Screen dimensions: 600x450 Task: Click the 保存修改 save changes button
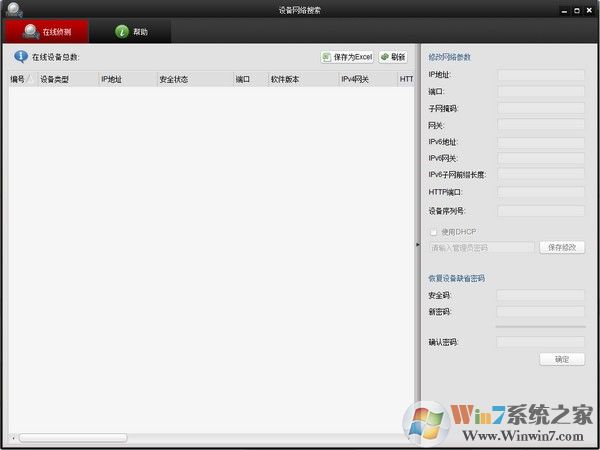(562, 247)
